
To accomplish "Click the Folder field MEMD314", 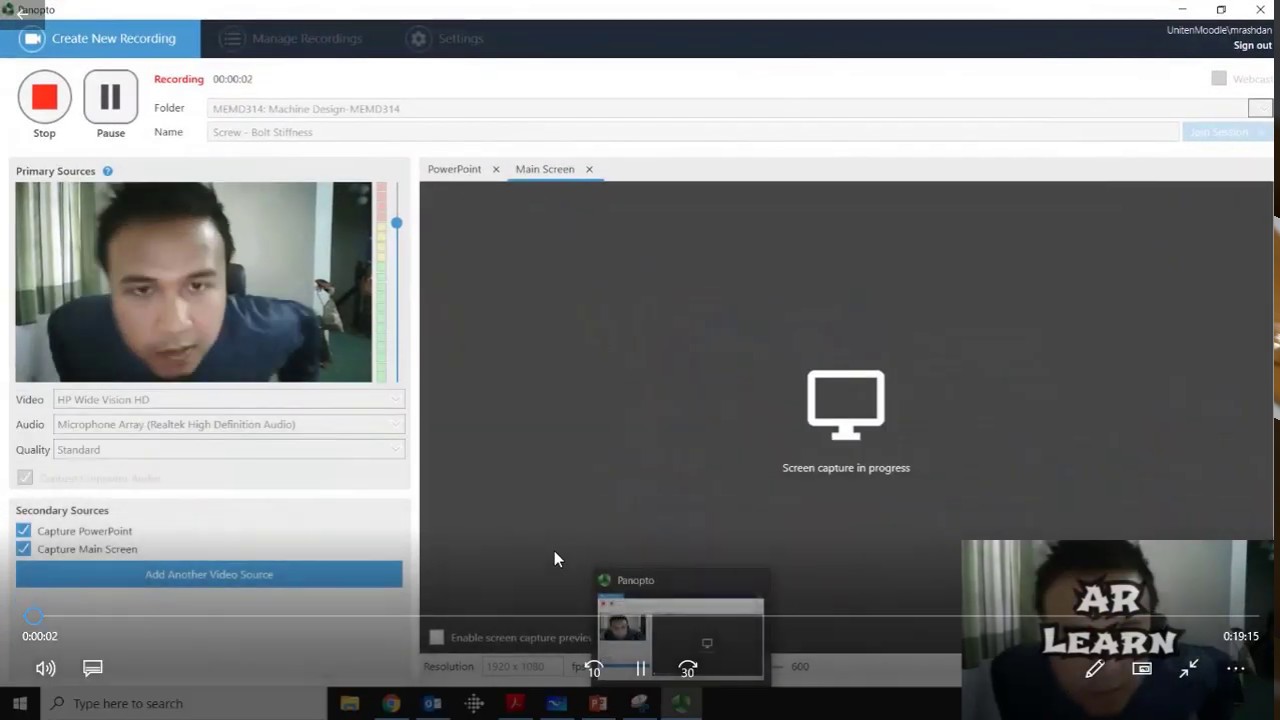I will [727, 108].
